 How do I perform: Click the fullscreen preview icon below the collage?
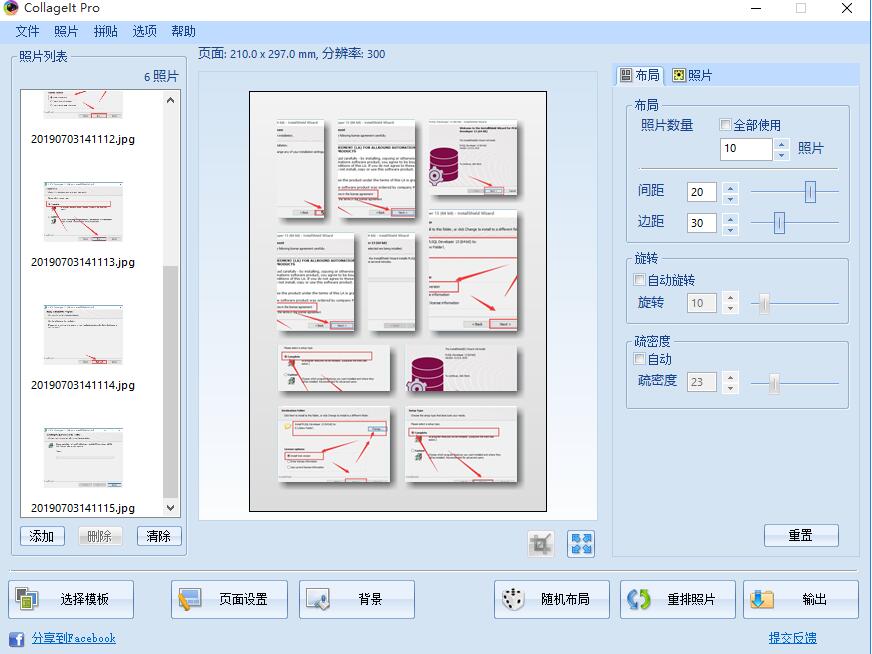coord(581,543)
